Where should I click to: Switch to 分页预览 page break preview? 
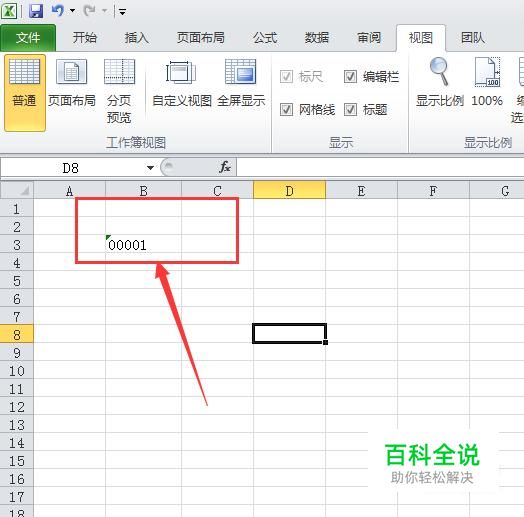coord(119,90)
